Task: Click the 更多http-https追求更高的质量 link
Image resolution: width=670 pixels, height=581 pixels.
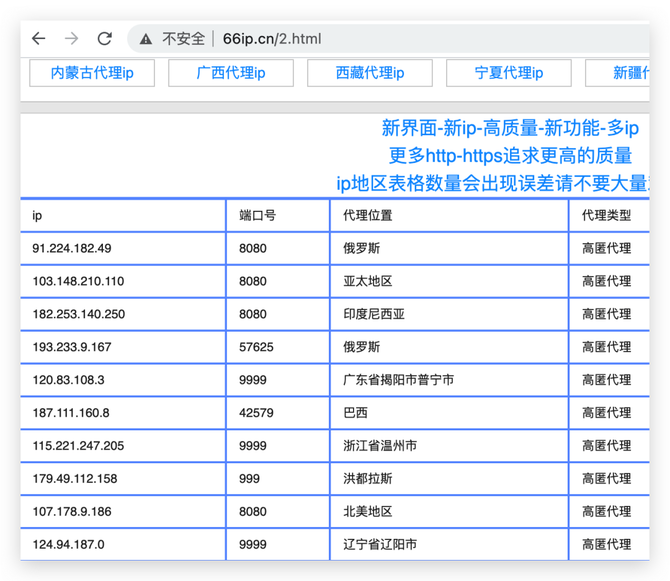Action: 510,156
